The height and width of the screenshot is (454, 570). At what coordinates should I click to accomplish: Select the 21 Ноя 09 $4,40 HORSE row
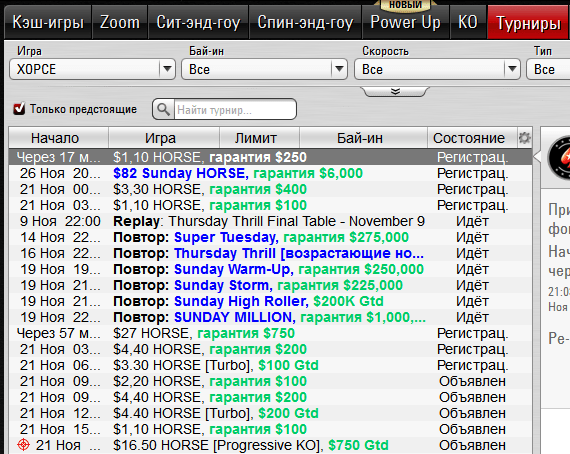click(x=270, y=397)
